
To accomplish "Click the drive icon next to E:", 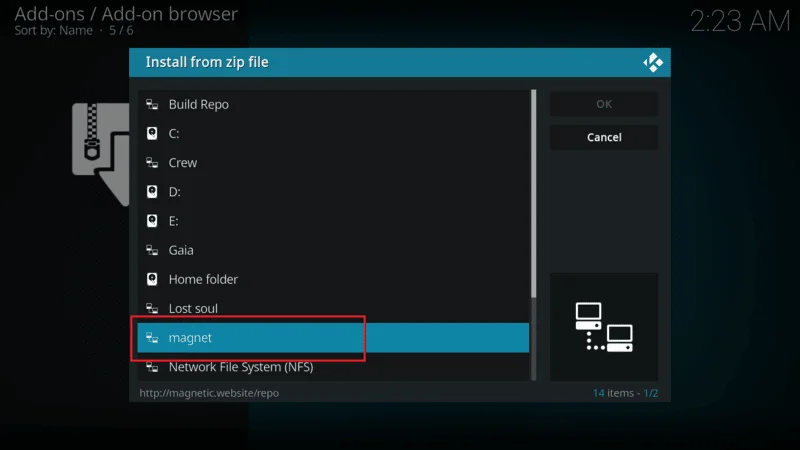I will (x=152, y=220).
